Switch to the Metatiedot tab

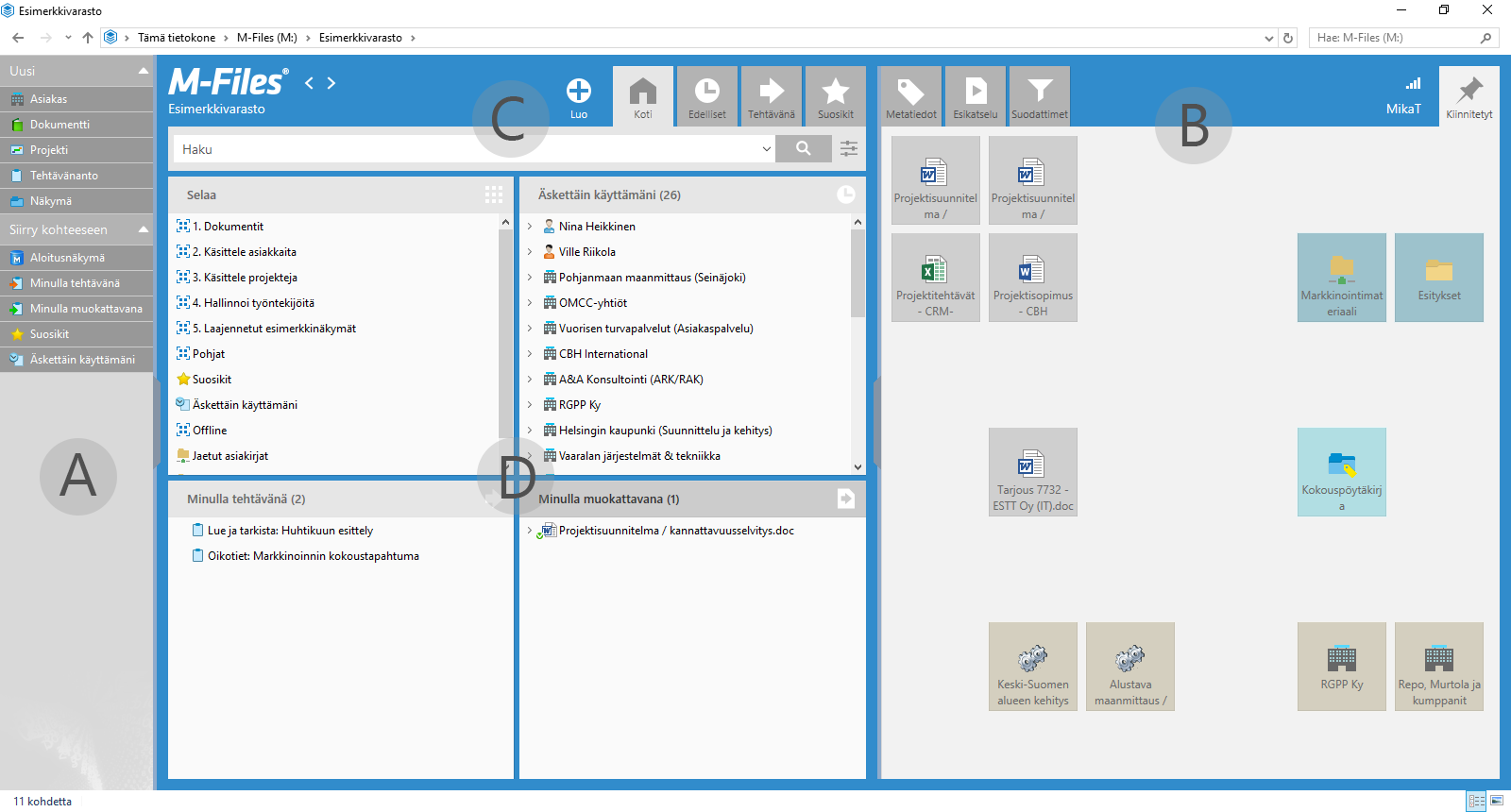point(911,96)
